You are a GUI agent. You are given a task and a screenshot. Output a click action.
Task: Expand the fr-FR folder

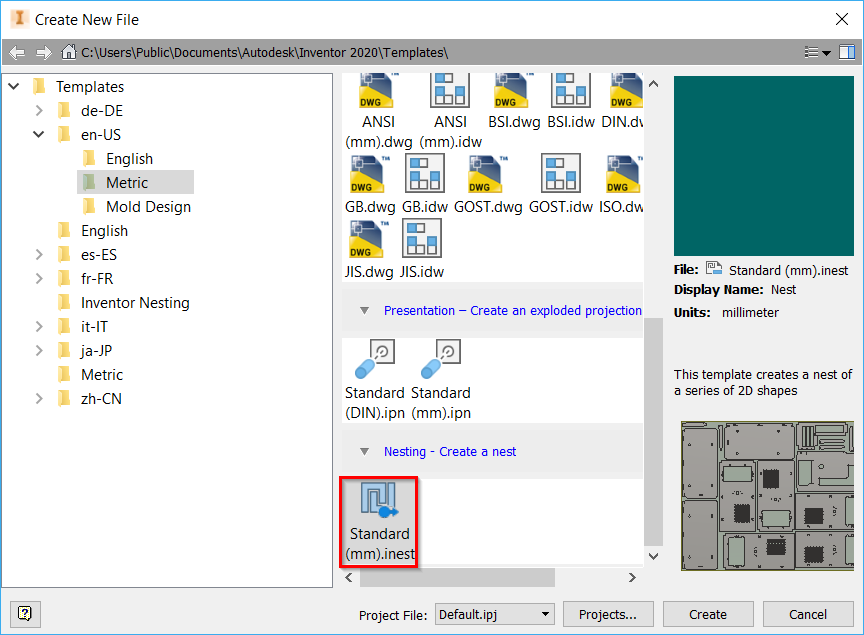coord(39,279)
